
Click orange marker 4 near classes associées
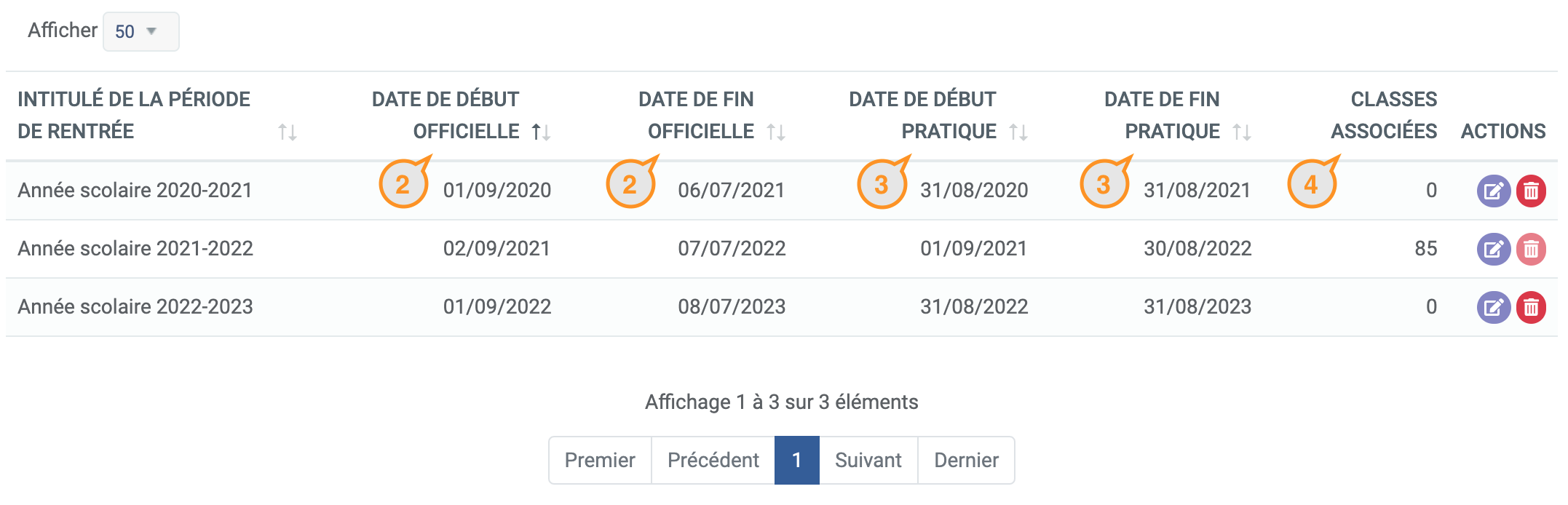point(1312,183)
